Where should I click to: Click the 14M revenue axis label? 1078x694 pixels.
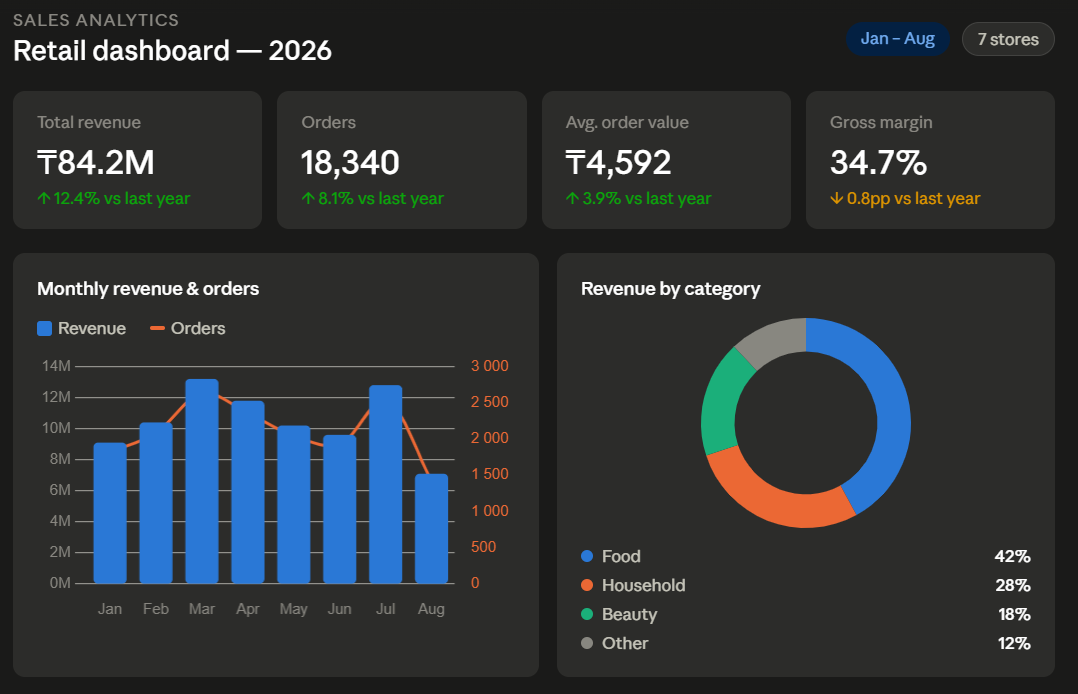point(56,366)
